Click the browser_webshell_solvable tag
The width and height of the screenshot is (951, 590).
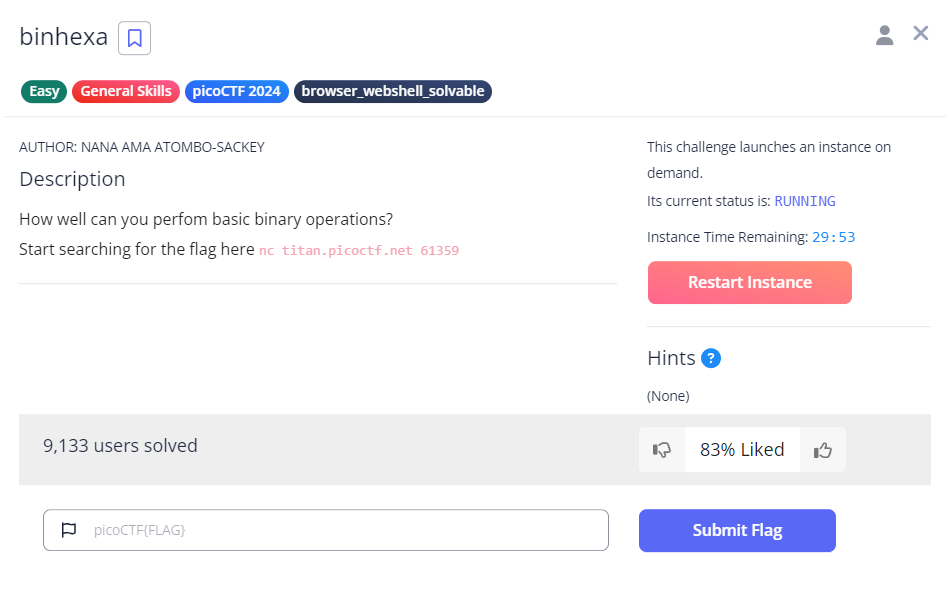[x=393, y=91]
